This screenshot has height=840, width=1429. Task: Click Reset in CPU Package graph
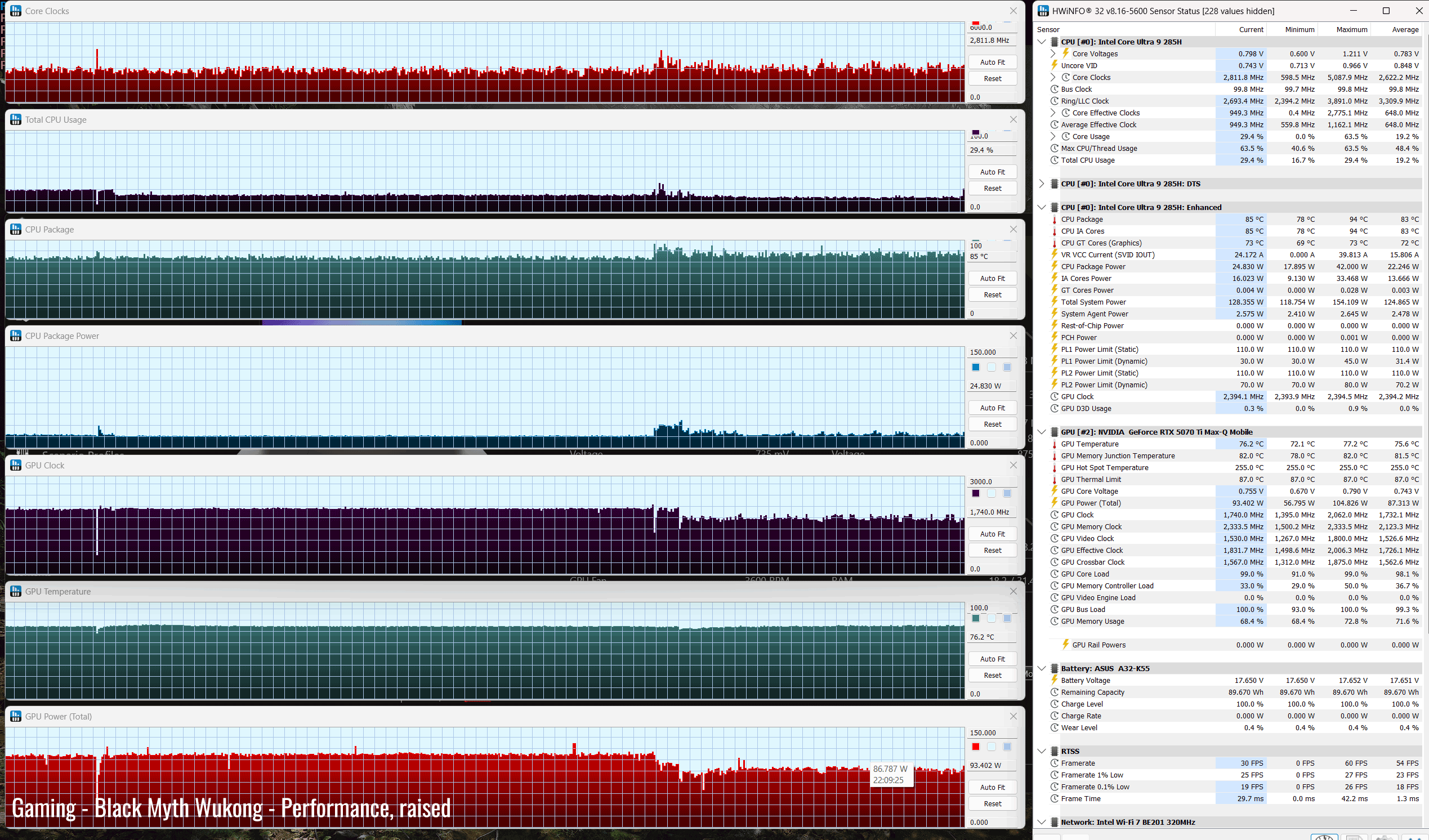992,295
